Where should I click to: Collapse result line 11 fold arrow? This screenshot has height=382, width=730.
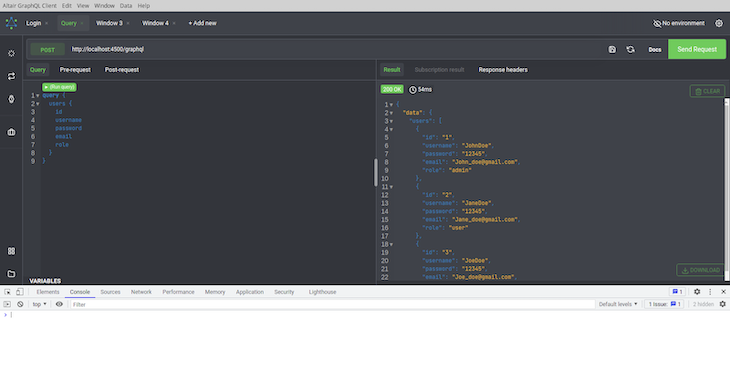pos(391,187)
